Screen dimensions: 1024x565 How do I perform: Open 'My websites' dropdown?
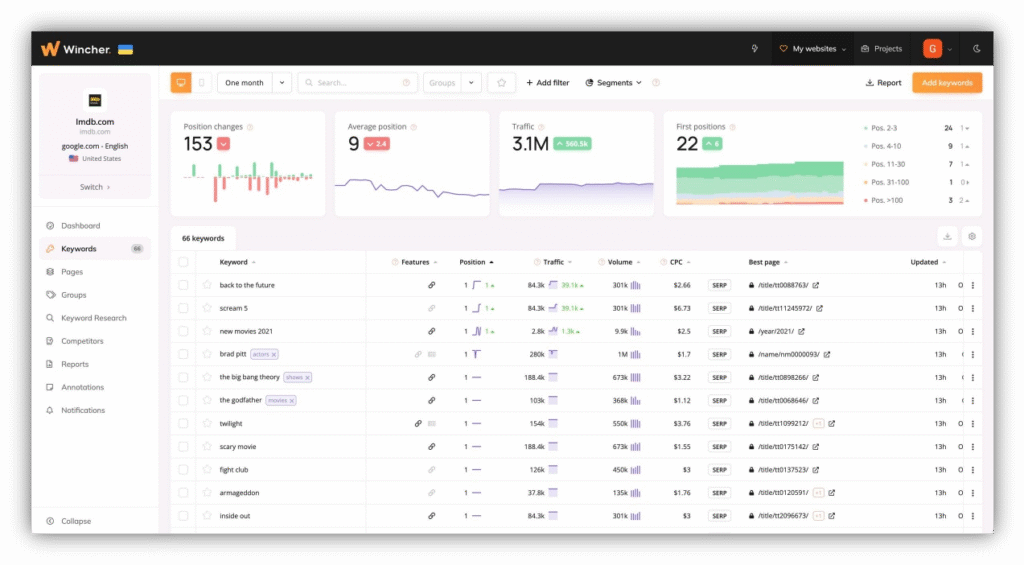click(813, 48)
